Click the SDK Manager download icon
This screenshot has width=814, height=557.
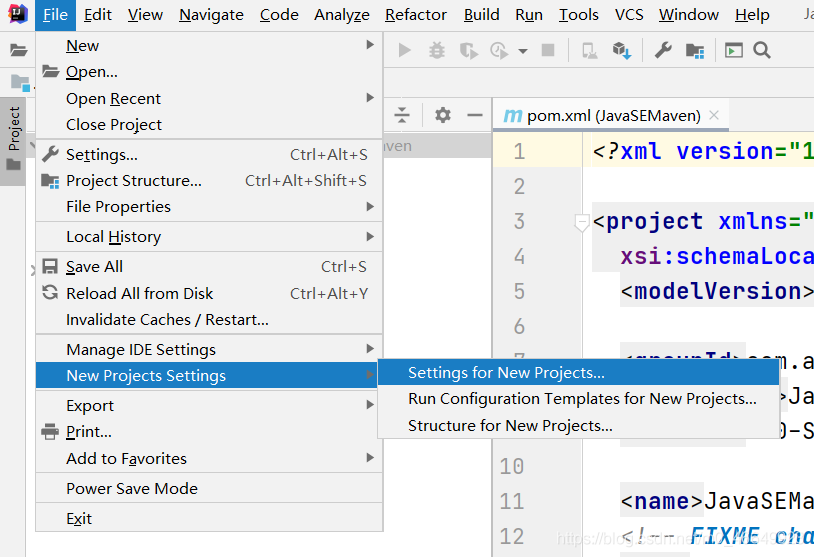pos(621,50)
